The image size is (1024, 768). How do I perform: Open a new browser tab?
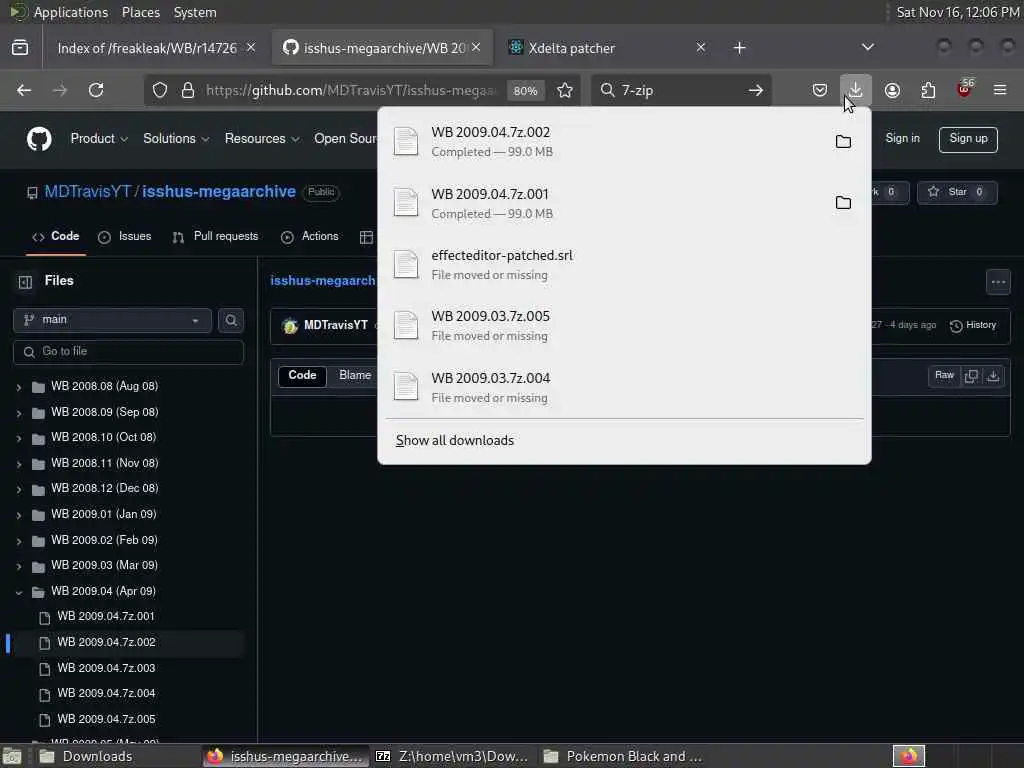coord(739,48)
